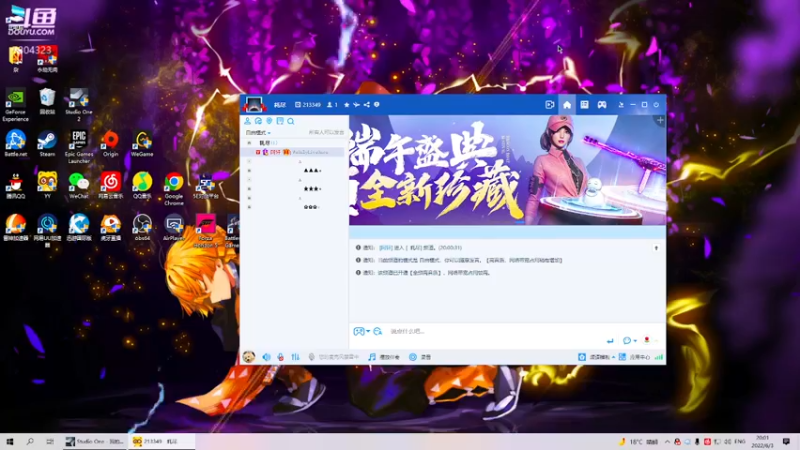The width and height of the screenshot is (800, 450).
Task: Open Steam desktop shortcut
Action: pos(47,143)
